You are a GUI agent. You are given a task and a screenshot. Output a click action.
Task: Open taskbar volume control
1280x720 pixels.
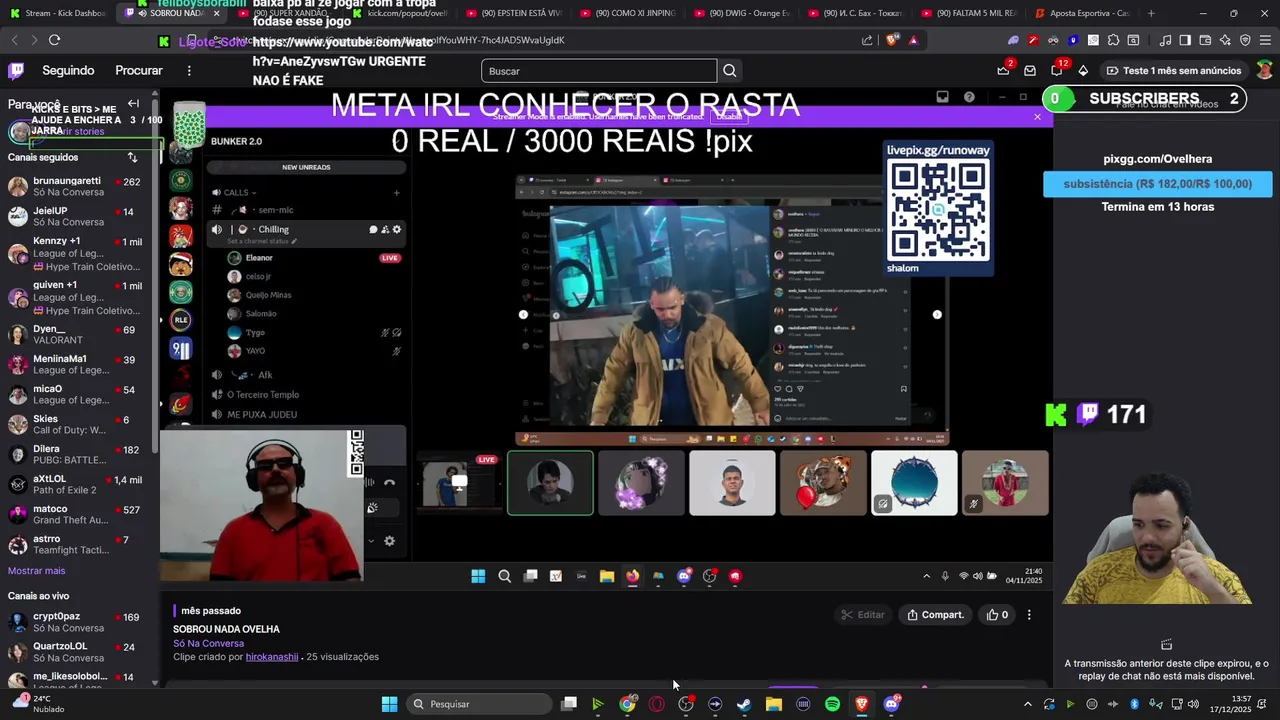coord(1193,704)
